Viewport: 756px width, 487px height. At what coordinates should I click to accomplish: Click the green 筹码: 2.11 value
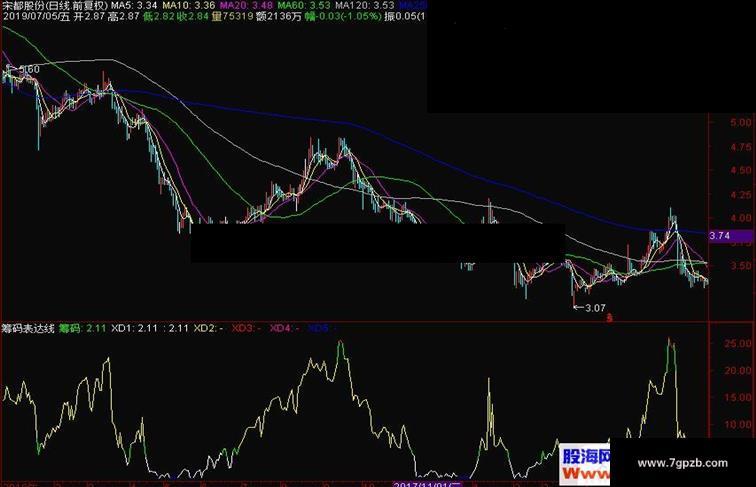pos(82,328)
